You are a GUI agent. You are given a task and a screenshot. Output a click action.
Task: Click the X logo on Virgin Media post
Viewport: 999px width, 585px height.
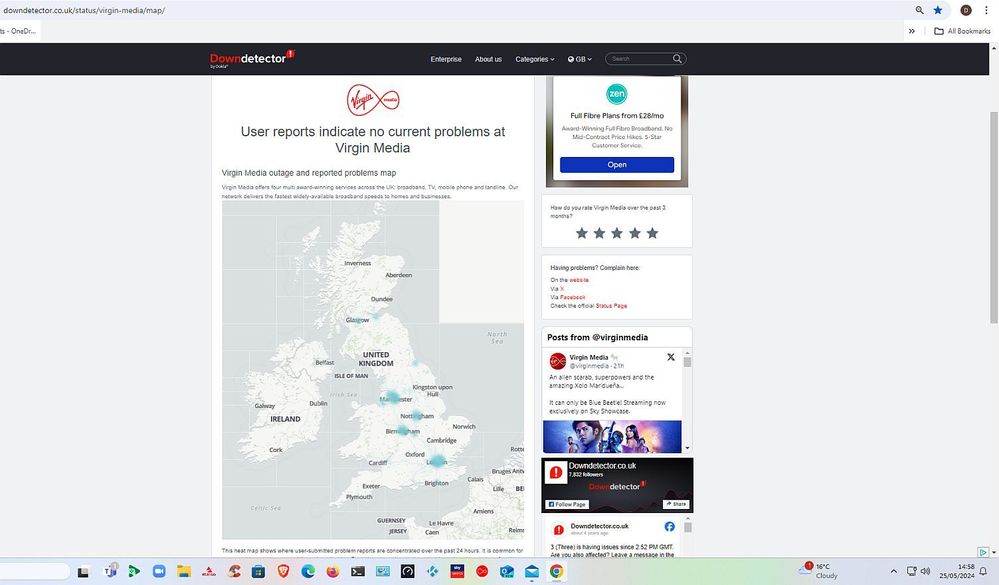pos(671,358)
